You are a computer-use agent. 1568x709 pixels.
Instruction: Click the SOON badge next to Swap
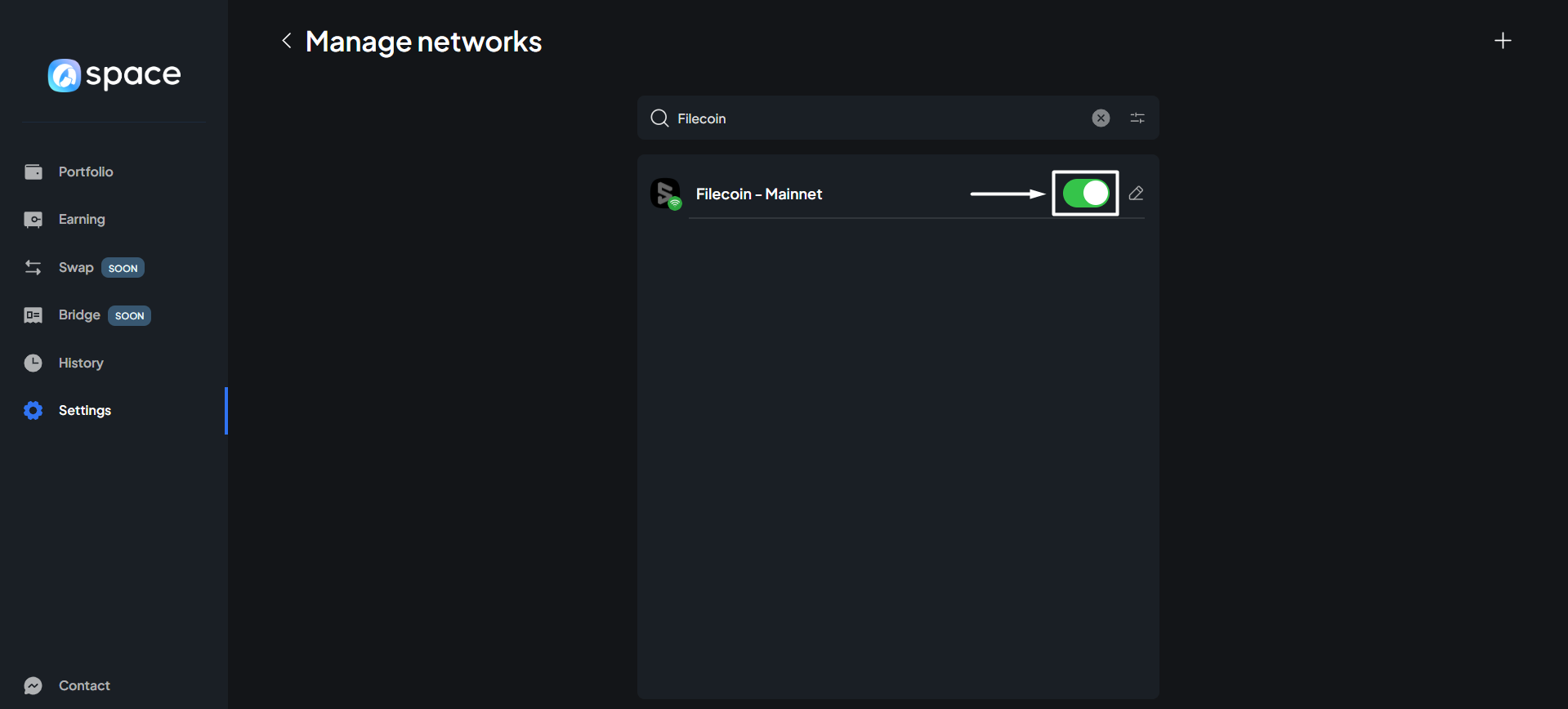[123, 268]
